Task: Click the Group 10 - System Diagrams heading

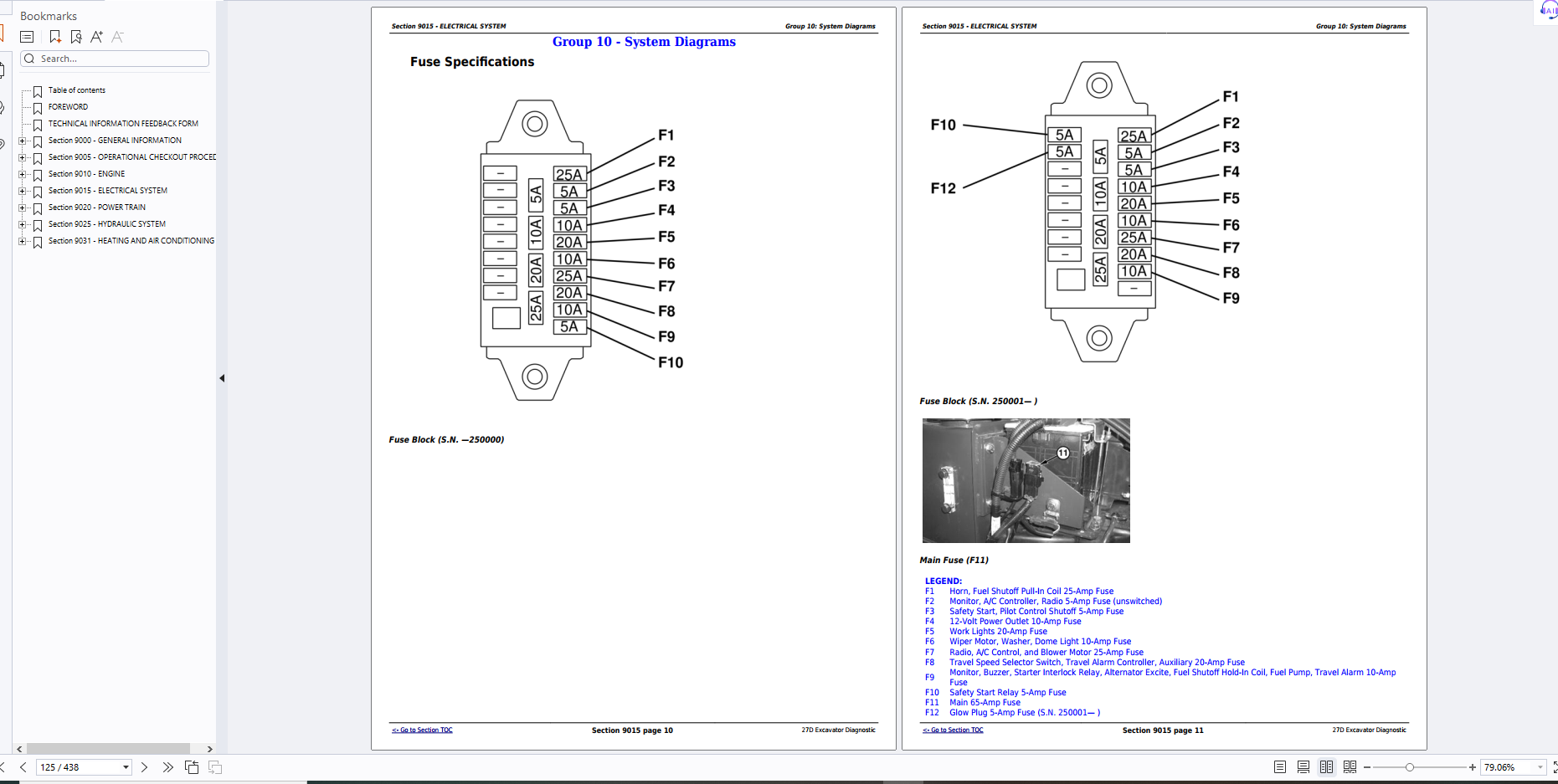Action: pyautogui.click(x=644, y=42)
